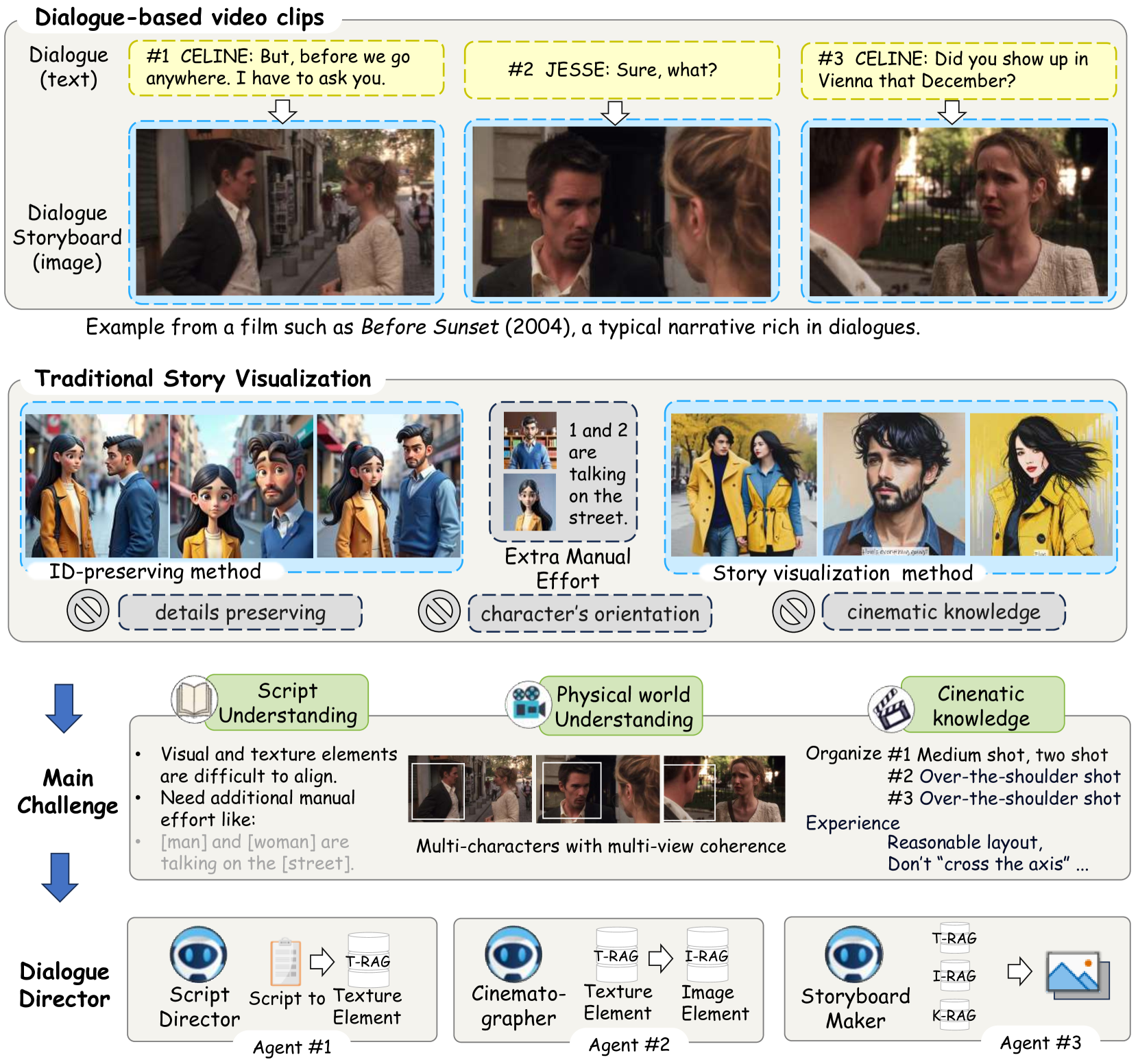
Task: Select the bearded man portrait in Story visualization method
Action: click(894, 484)
